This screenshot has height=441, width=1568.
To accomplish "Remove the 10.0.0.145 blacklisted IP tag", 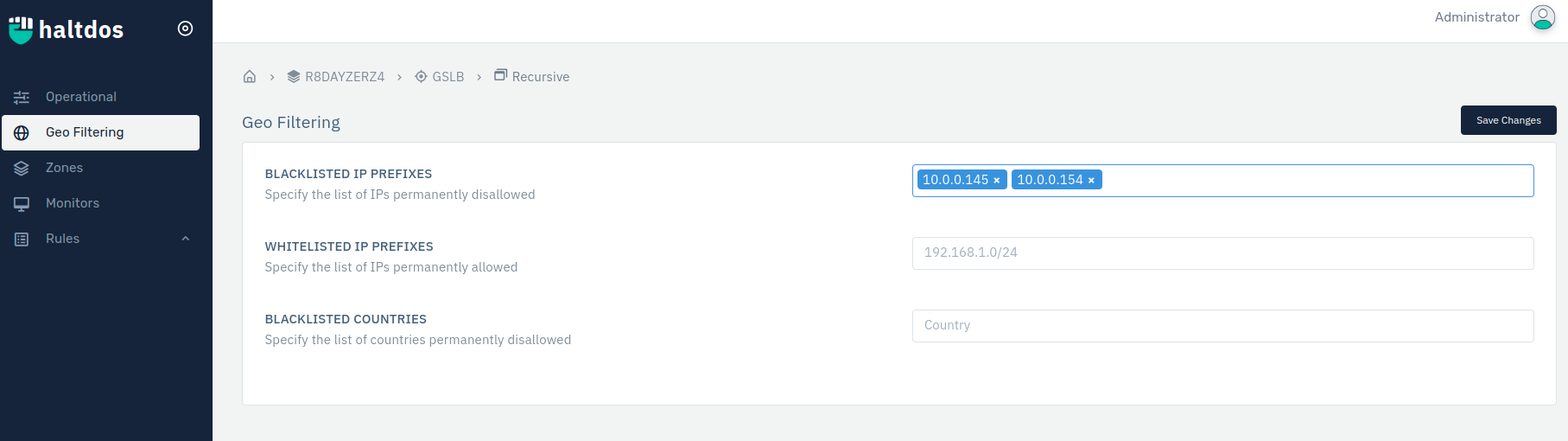I will point(997,181).
